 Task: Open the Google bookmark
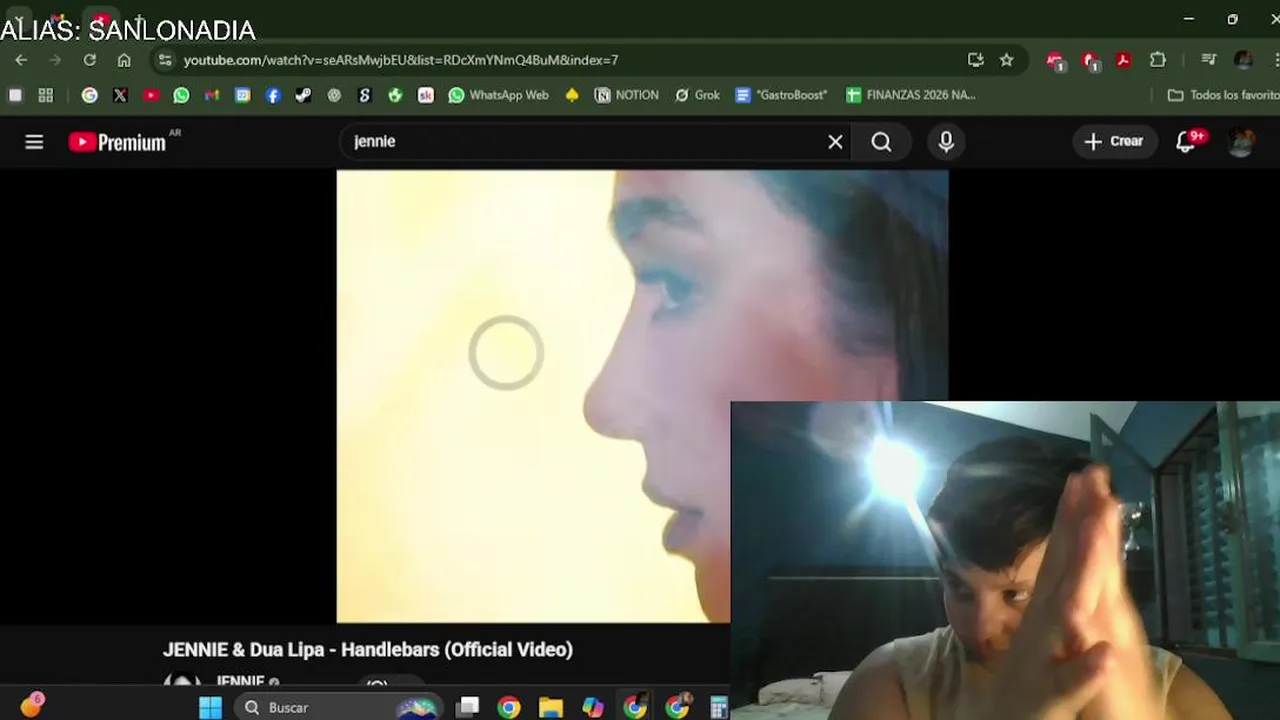point(90,95)
